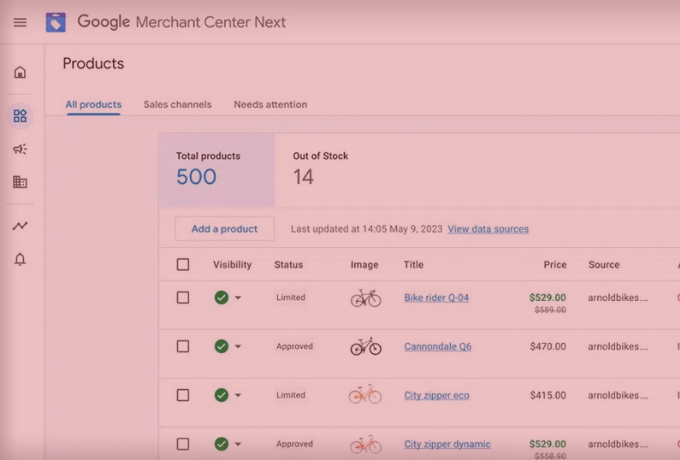This screenshot has width=680, height=460.
Task: Click City zipper dynamic bicycle thumbnail
Action: coord(365,444)
